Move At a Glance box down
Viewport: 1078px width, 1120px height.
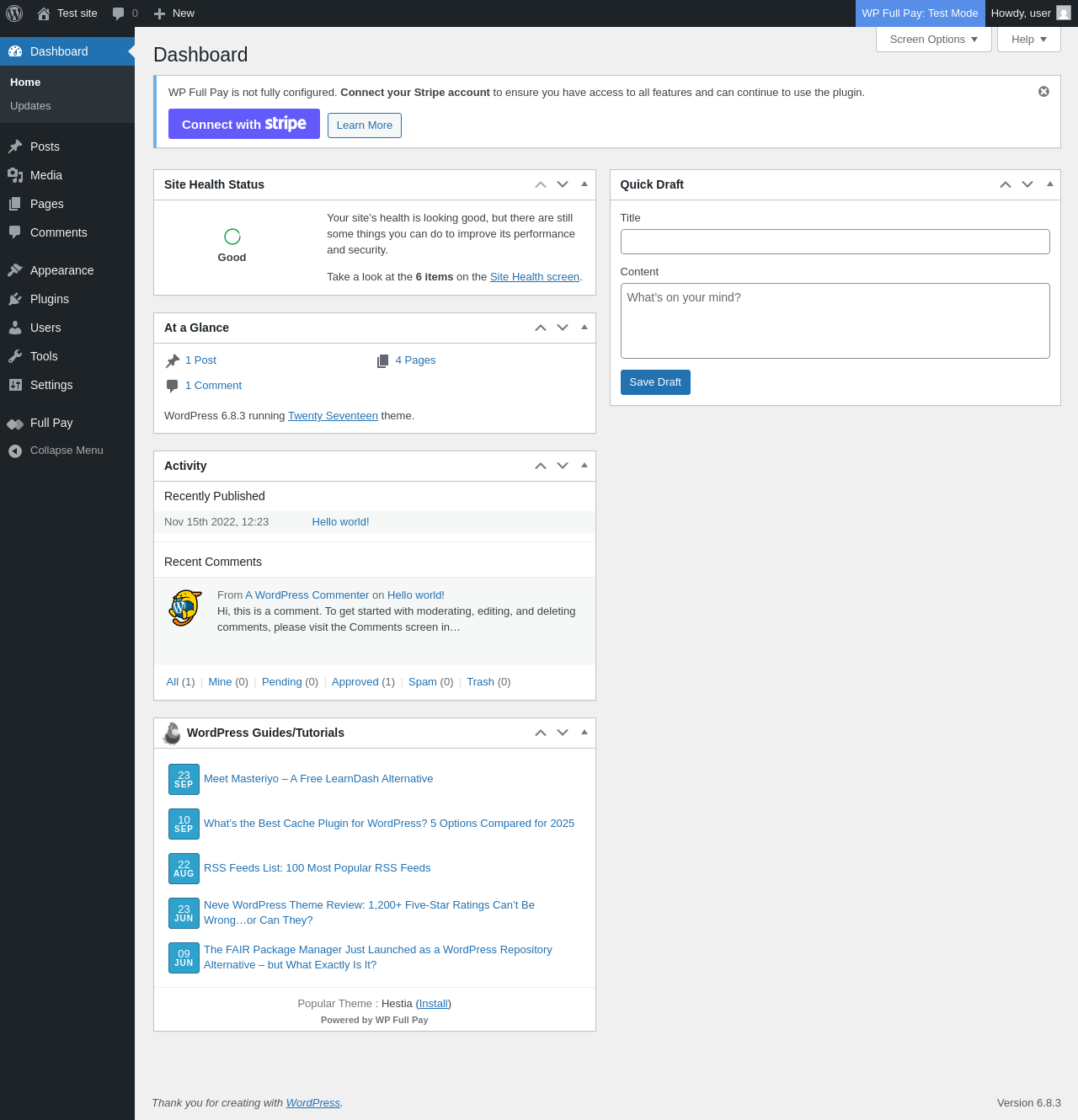coord(563,328)
